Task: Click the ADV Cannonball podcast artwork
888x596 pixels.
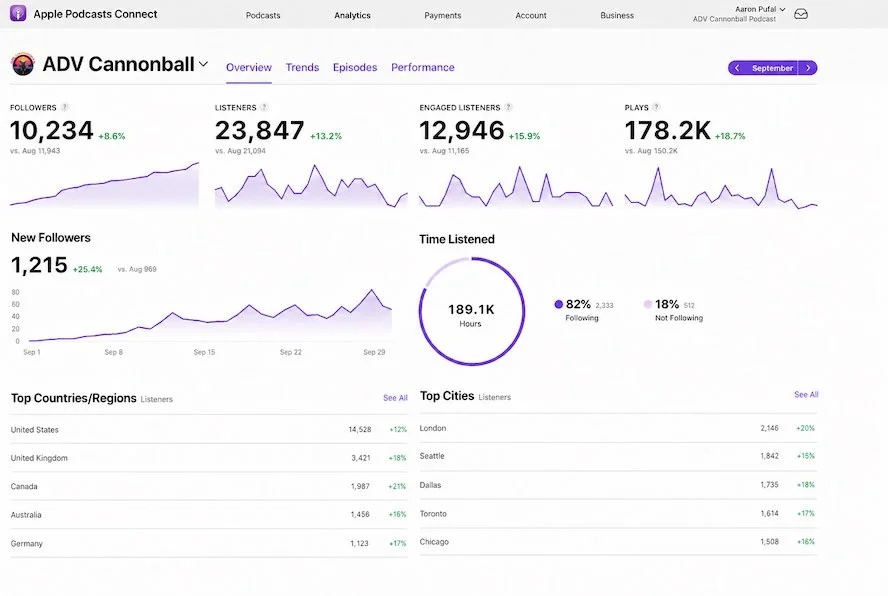Action: [23, 65]
